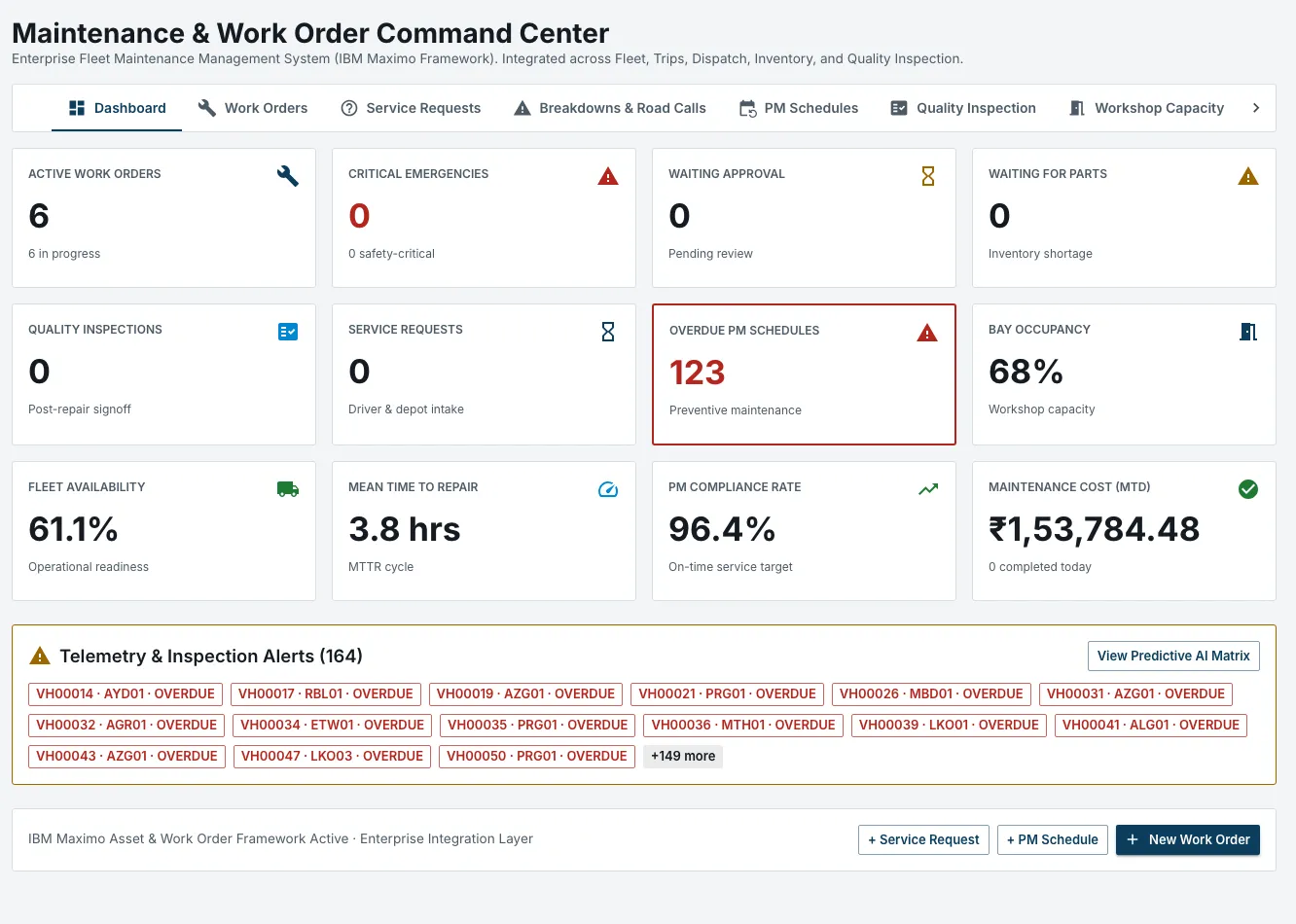Click the ₹1,53,784.48 maintenance cost value
The height and width of the screenshot is (924, 1296).
click(x=1095, y=529)
